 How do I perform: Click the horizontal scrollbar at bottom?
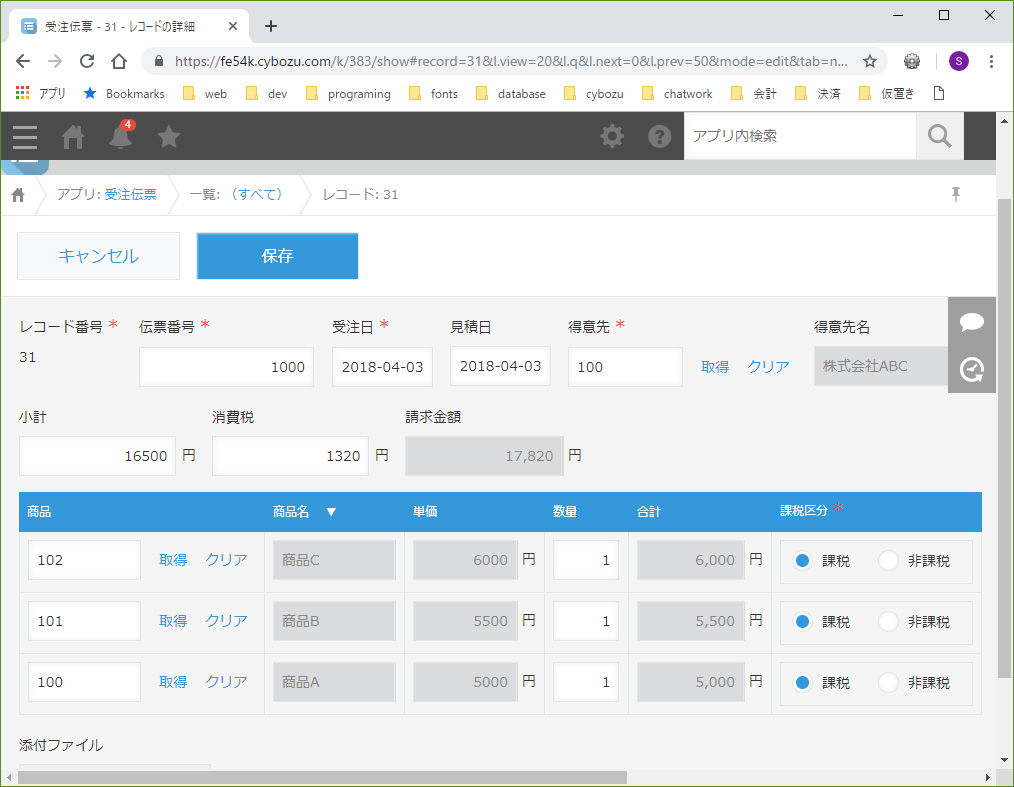click(322, 777)
